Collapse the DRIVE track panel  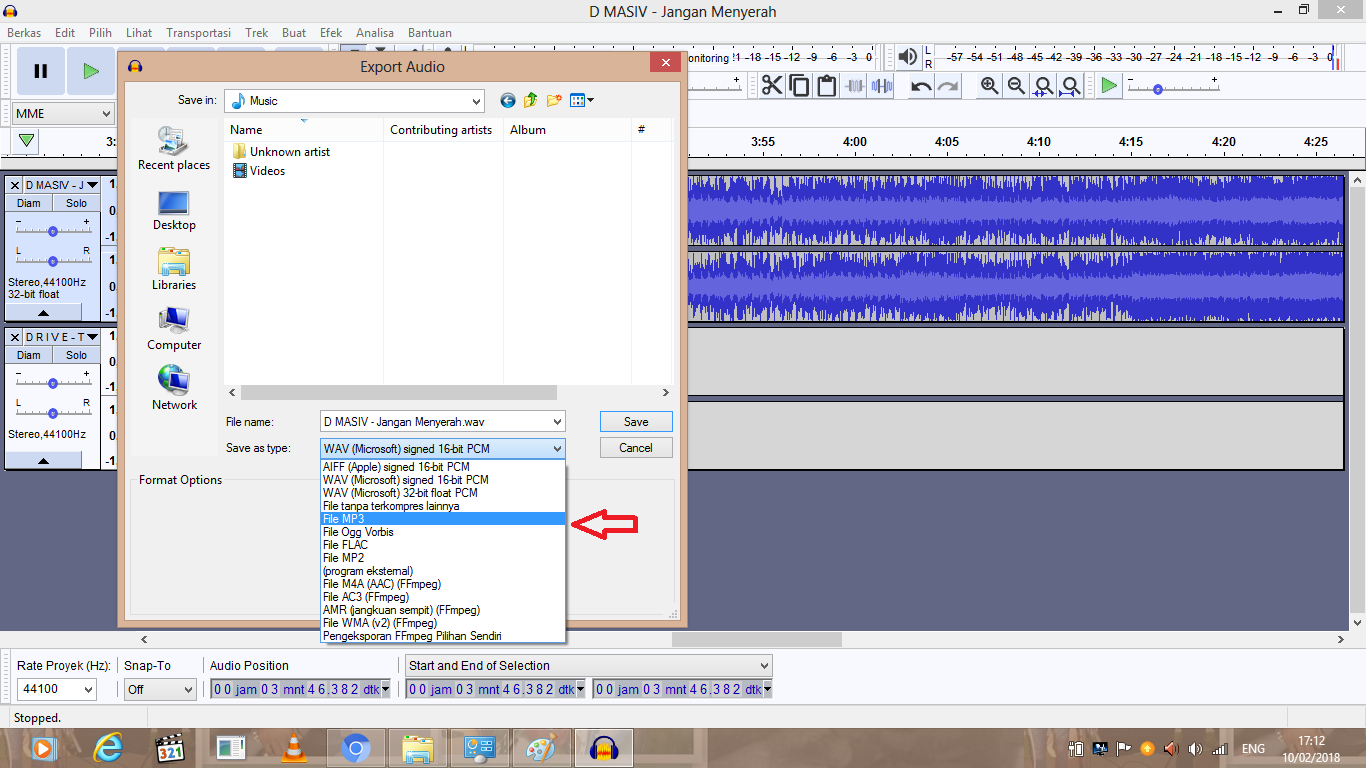(43, 461)
